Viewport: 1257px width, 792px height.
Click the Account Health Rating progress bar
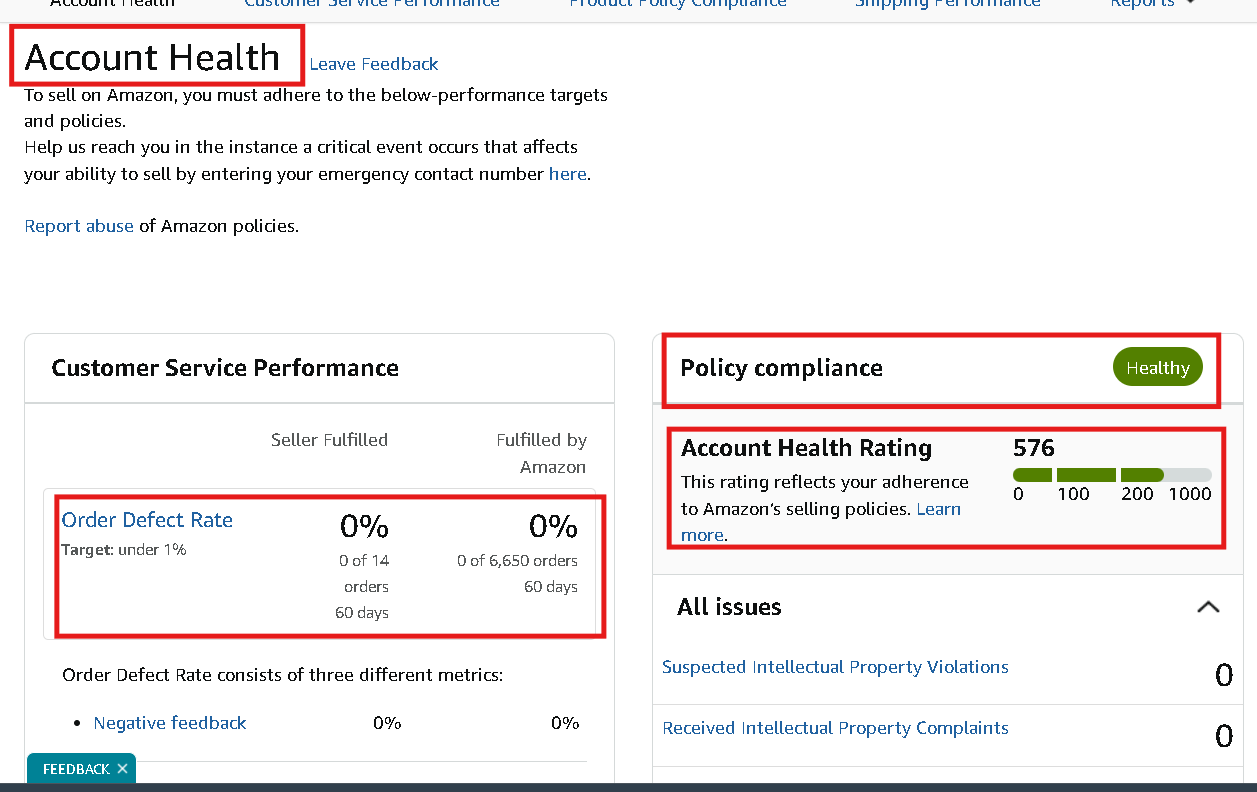coord(1112,475)
